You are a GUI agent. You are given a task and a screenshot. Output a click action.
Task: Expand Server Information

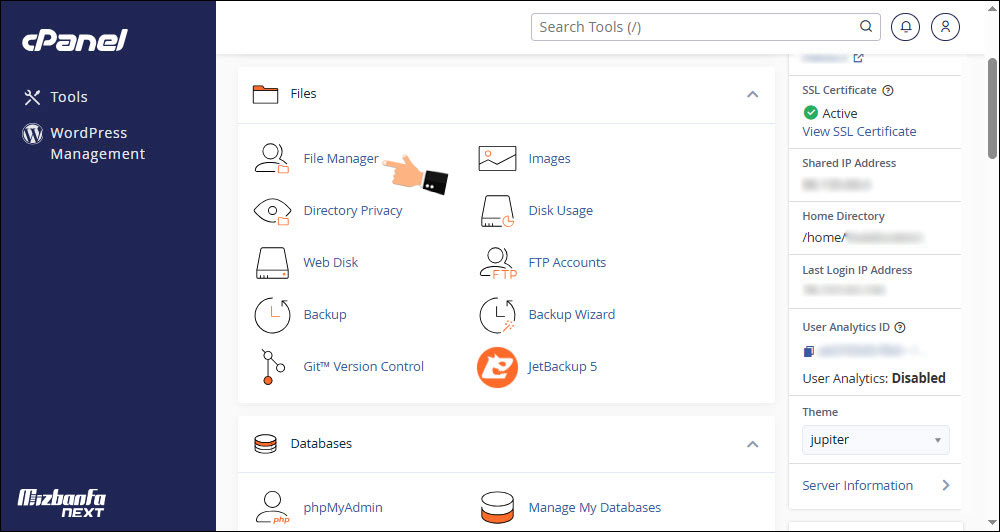(x=946, y=485)
